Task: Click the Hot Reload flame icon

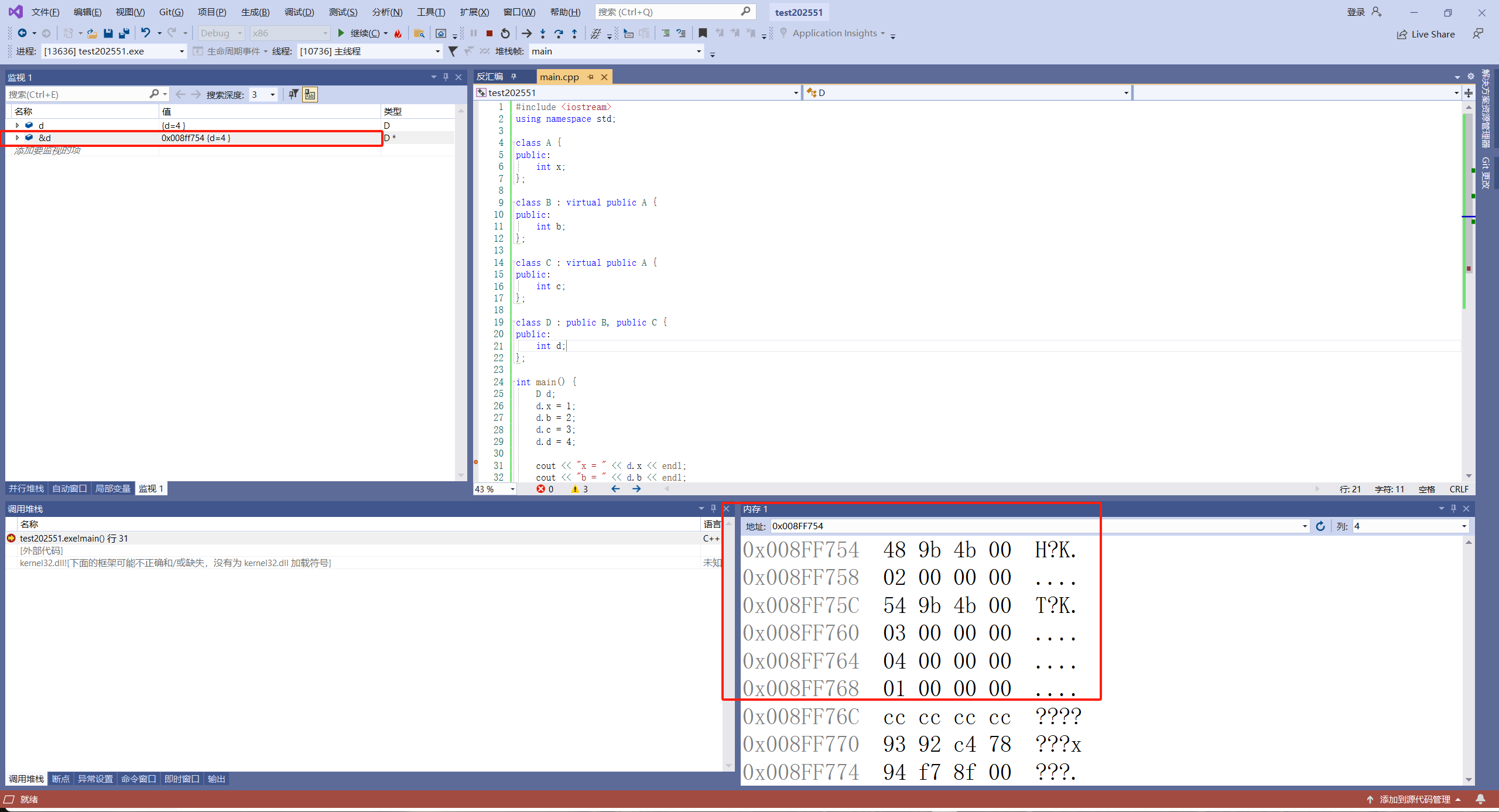Action: 398,33
